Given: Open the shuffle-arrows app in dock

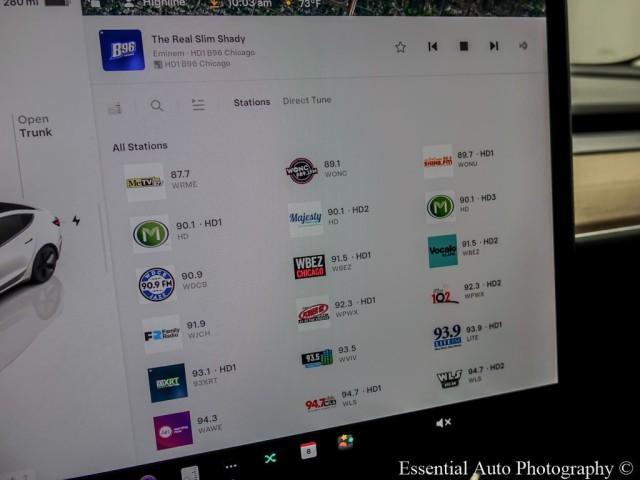Looking at the screenshot, I should pyautogui.click(x=270, y=458).
